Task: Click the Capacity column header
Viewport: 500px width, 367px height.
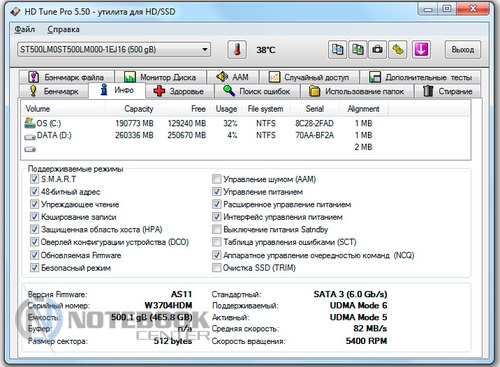Action: [x=131, y=109]
